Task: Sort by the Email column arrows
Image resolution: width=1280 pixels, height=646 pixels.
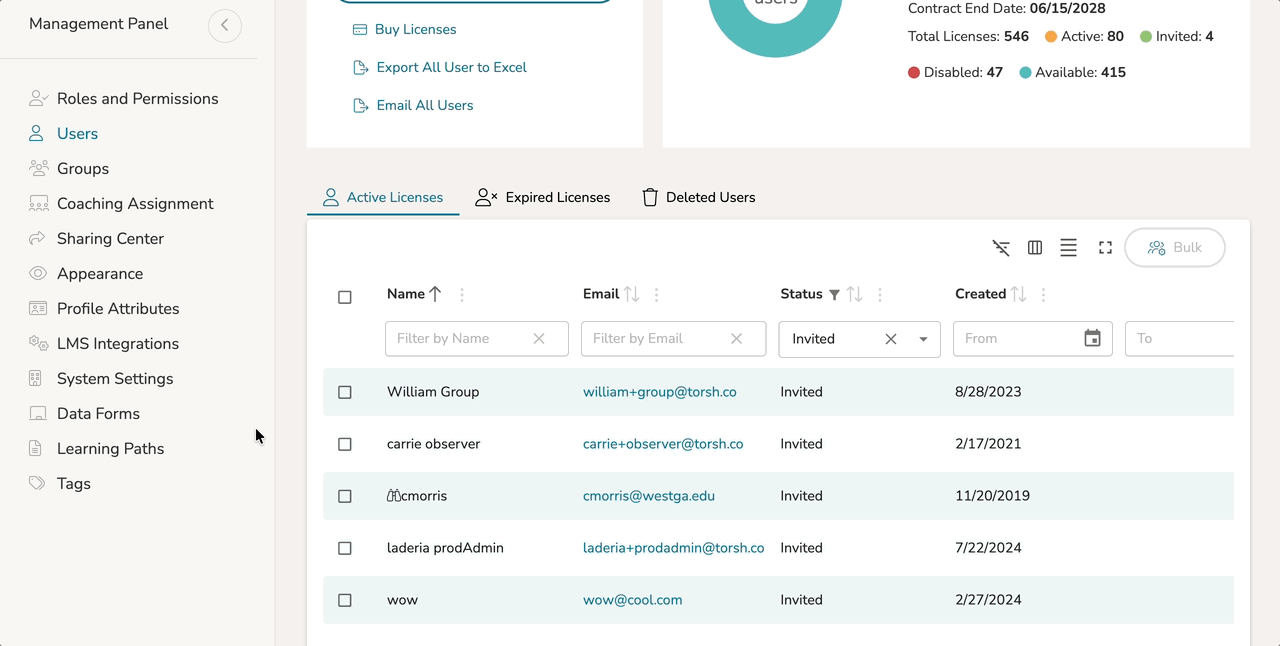Action: pyautogui.click(x=631, y=294)
